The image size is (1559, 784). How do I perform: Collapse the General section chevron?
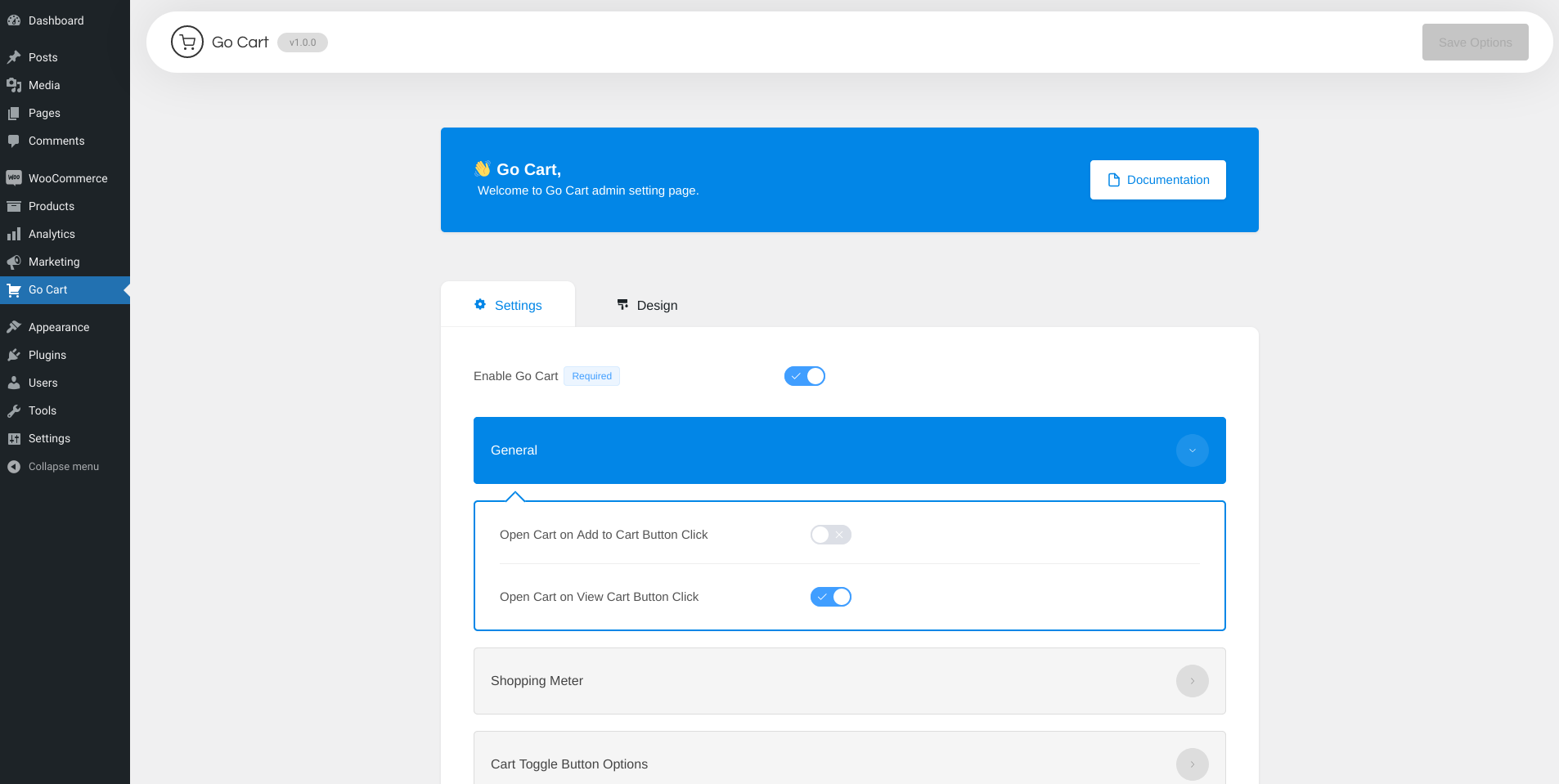click(1192, 450)
